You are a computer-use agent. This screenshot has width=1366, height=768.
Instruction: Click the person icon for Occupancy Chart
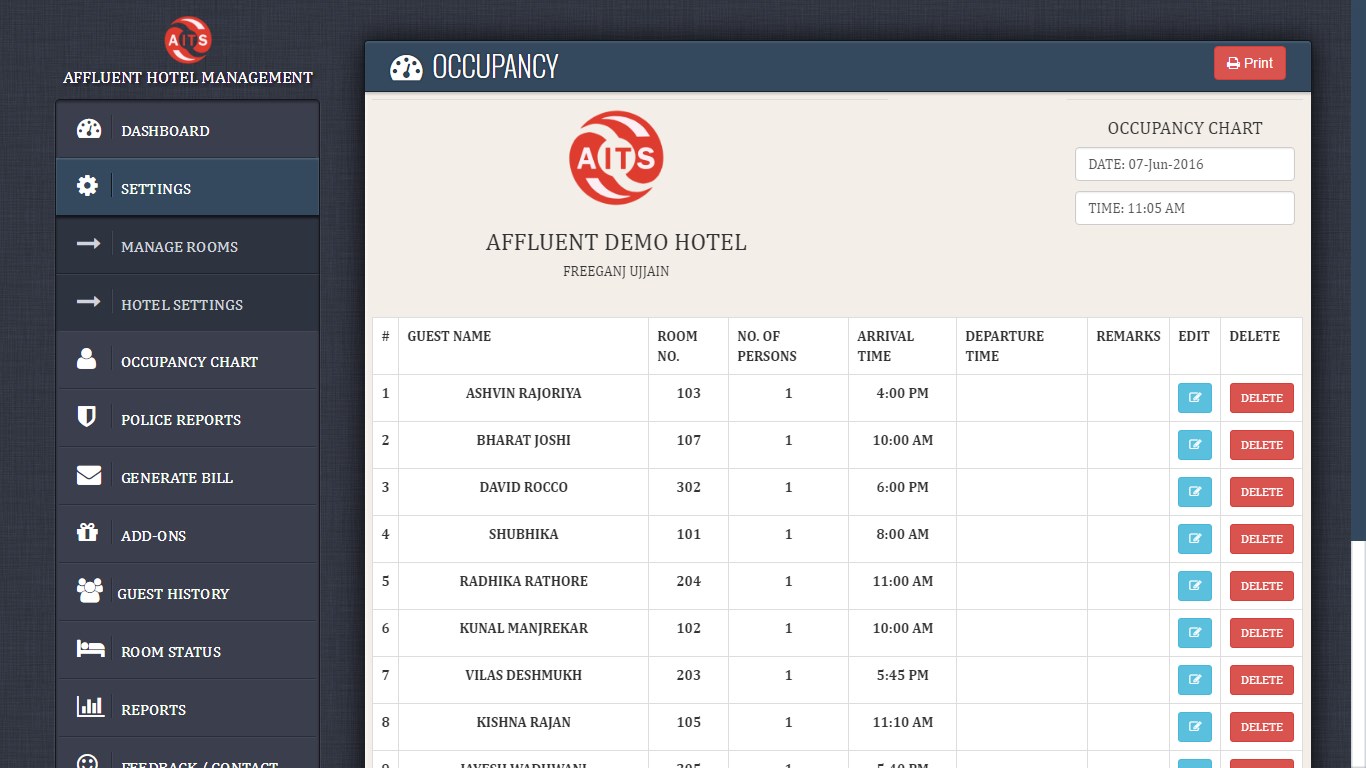tap(87, 359)
